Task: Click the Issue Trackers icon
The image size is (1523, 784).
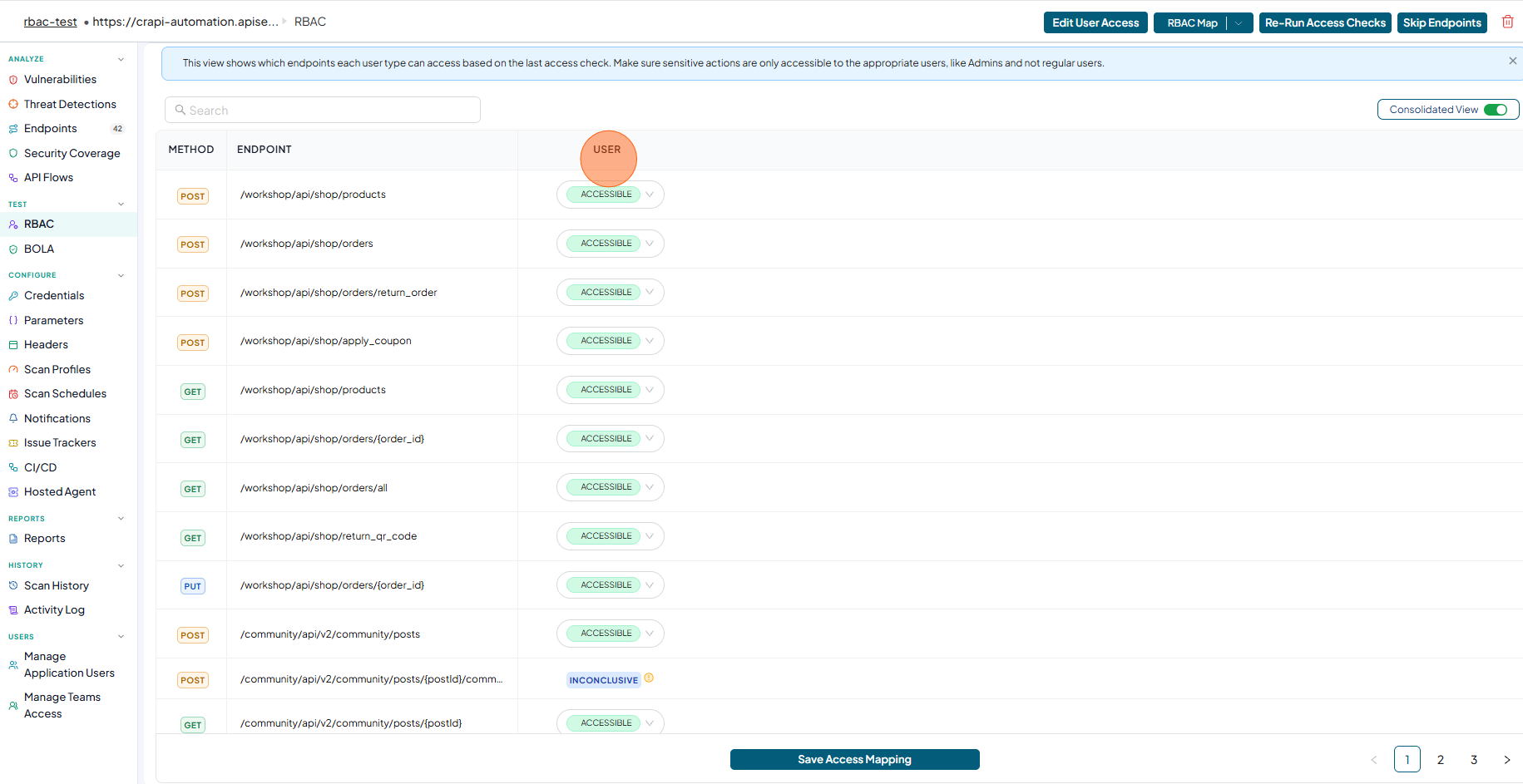Action: click(13, 443)
